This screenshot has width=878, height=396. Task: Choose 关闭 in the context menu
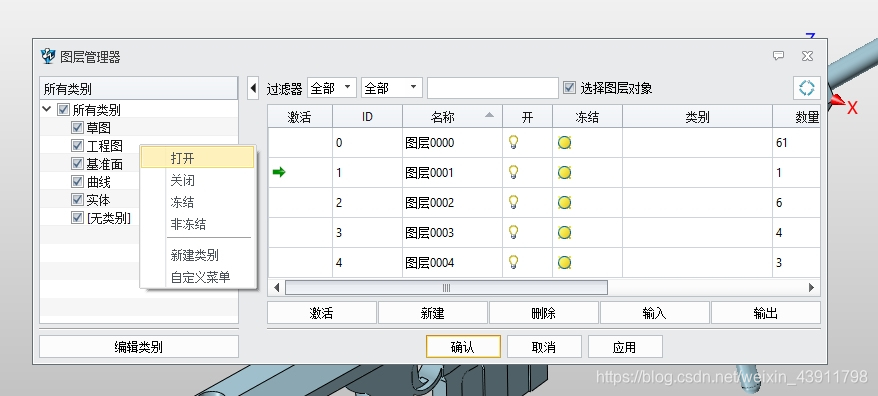pyautogui.click(x=197, y=180)
